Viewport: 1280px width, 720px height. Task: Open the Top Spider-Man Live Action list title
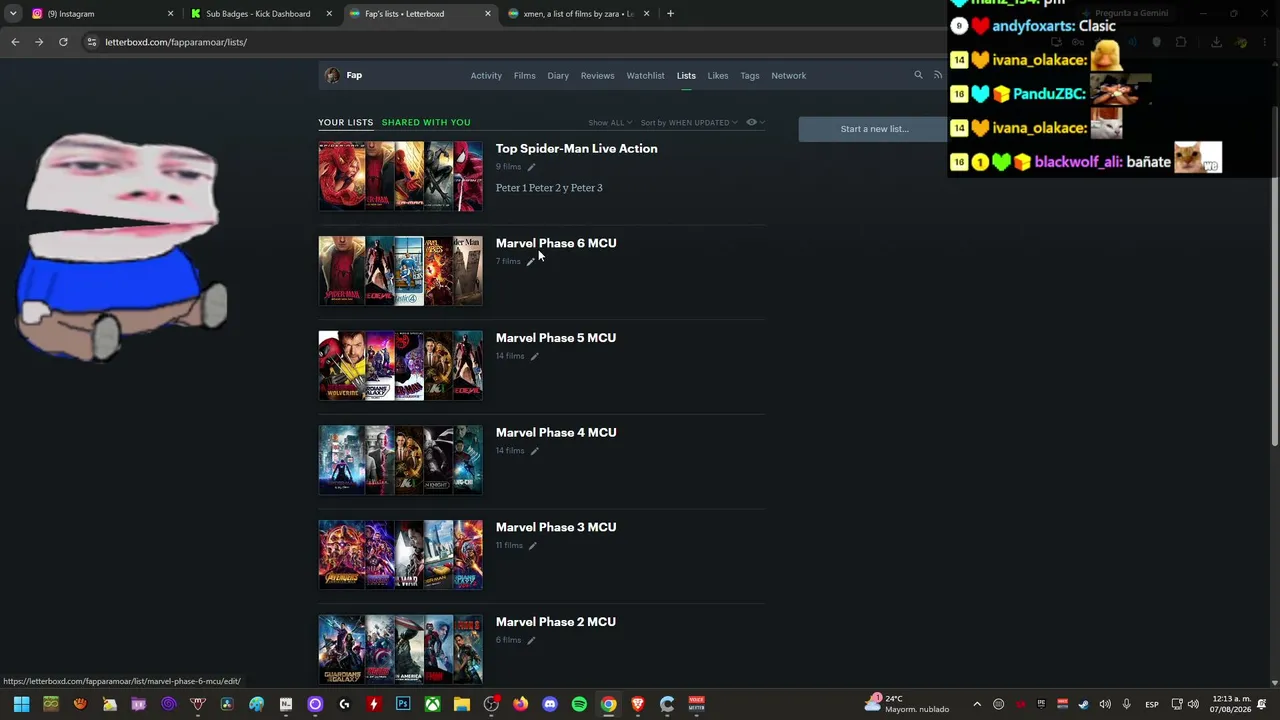tap(576, 149)
